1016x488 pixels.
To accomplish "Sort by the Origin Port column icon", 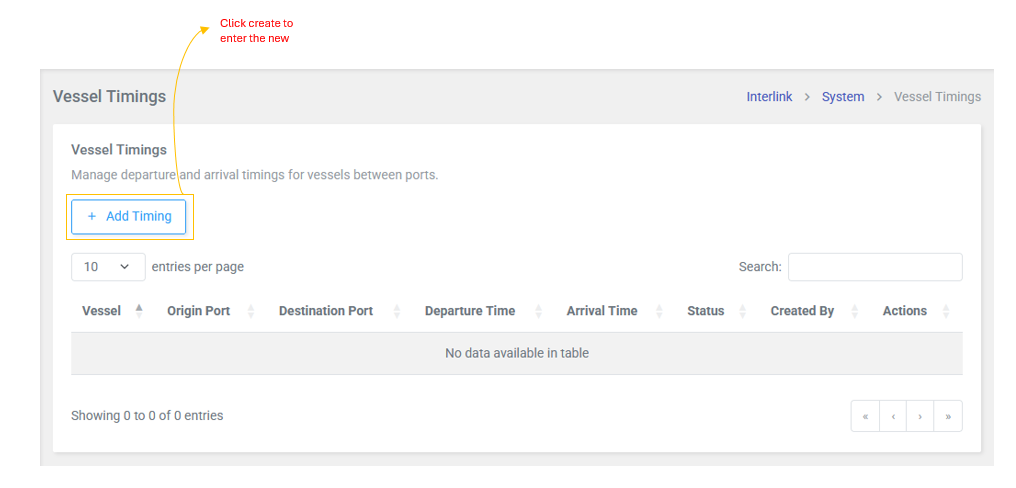I will pyautogui.click(x=251, y=311).
